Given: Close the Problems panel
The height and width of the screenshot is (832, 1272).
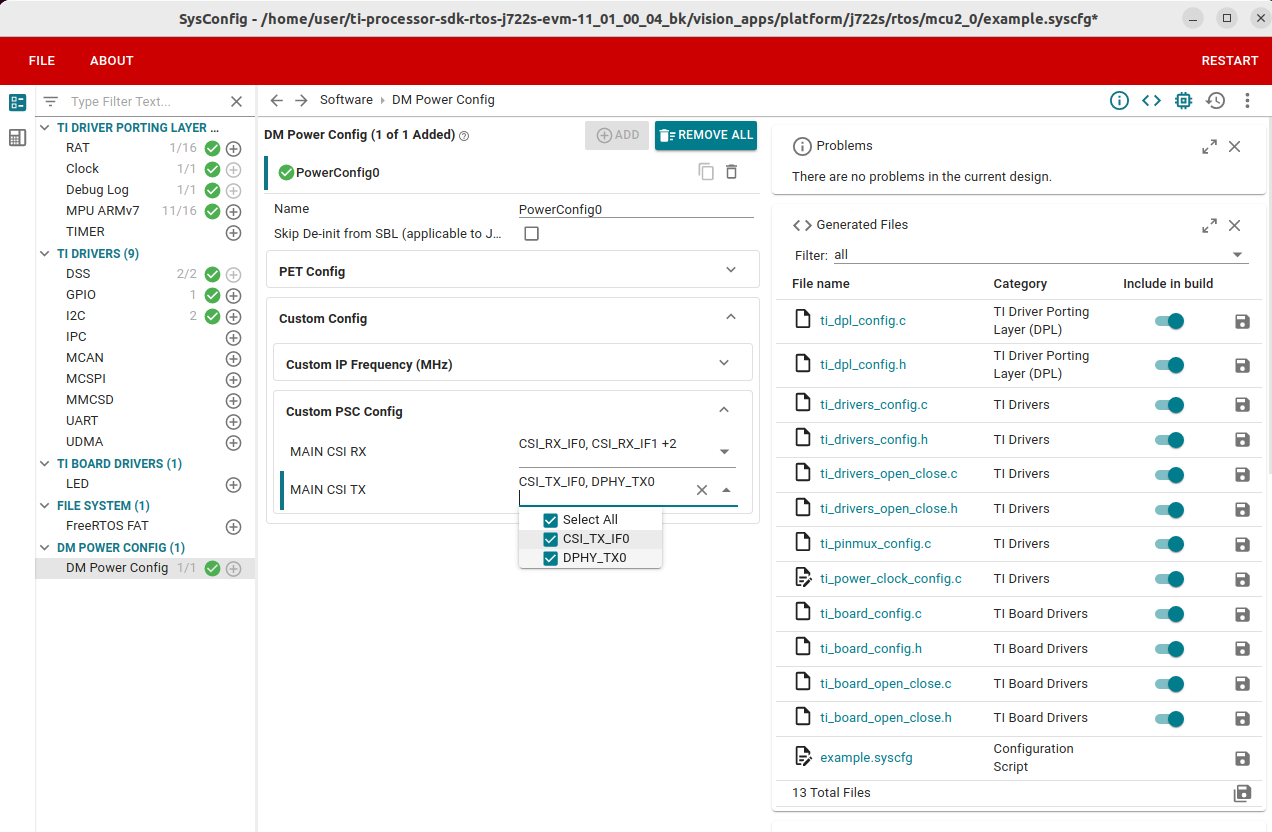Looking at the screenshot, I should point(1234,146).
